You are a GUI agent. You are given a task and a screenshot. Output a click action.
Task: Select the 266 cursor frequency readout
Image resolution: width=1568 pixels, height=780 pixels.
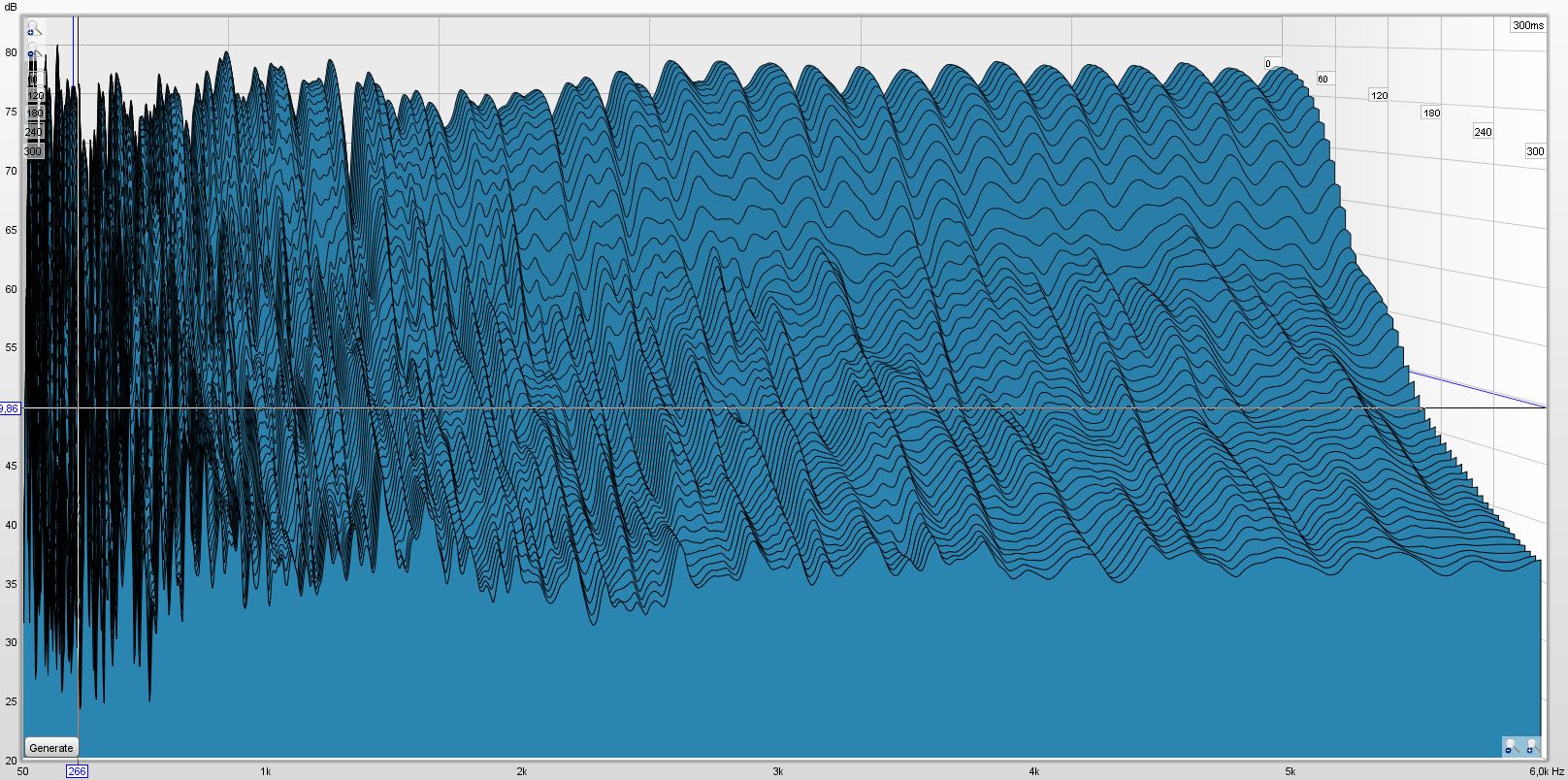tap(77, 771)
